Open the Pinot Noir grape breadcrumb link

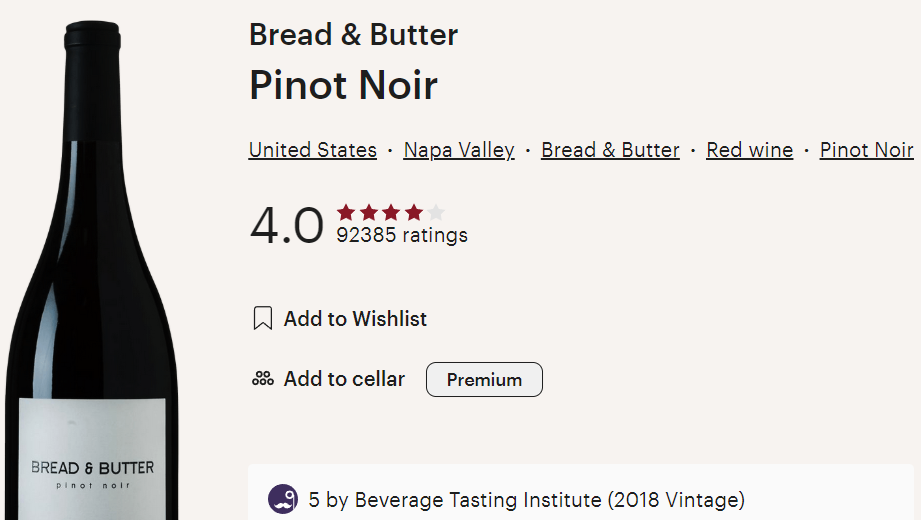(866, 150)
